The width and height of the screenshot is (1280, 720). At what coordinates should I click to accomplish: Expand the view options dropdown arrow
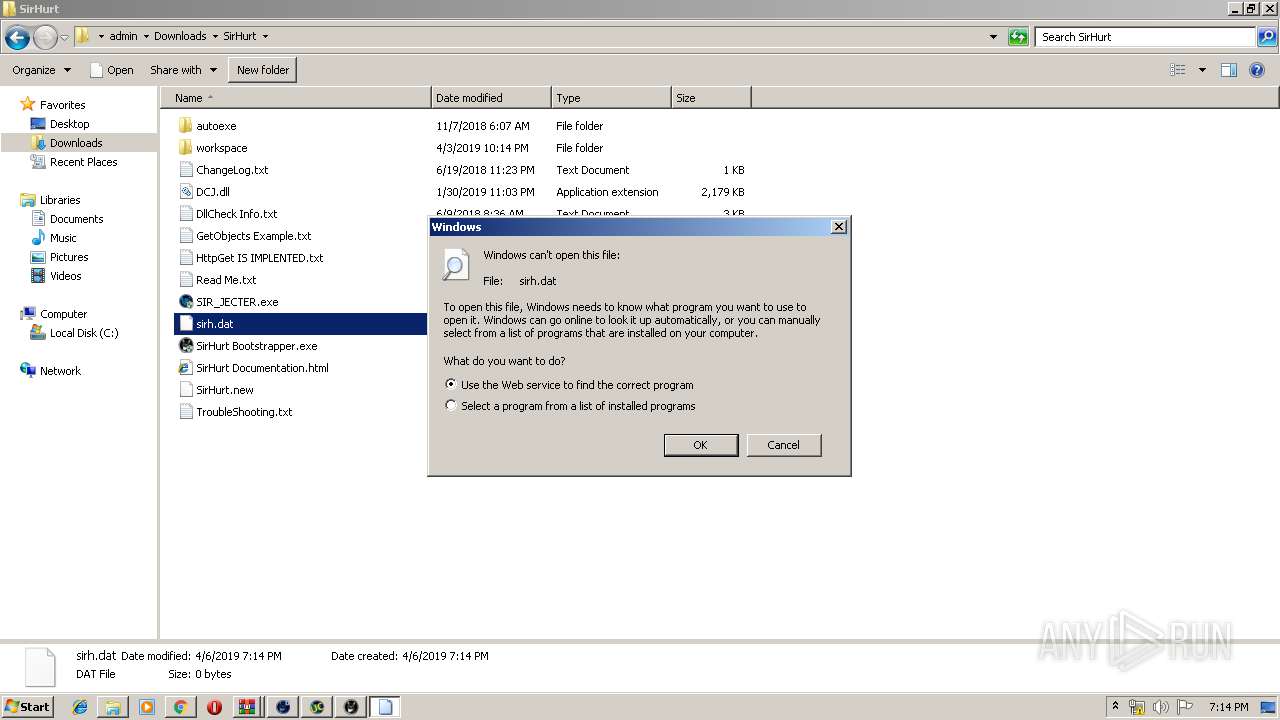pos(1202,70)
